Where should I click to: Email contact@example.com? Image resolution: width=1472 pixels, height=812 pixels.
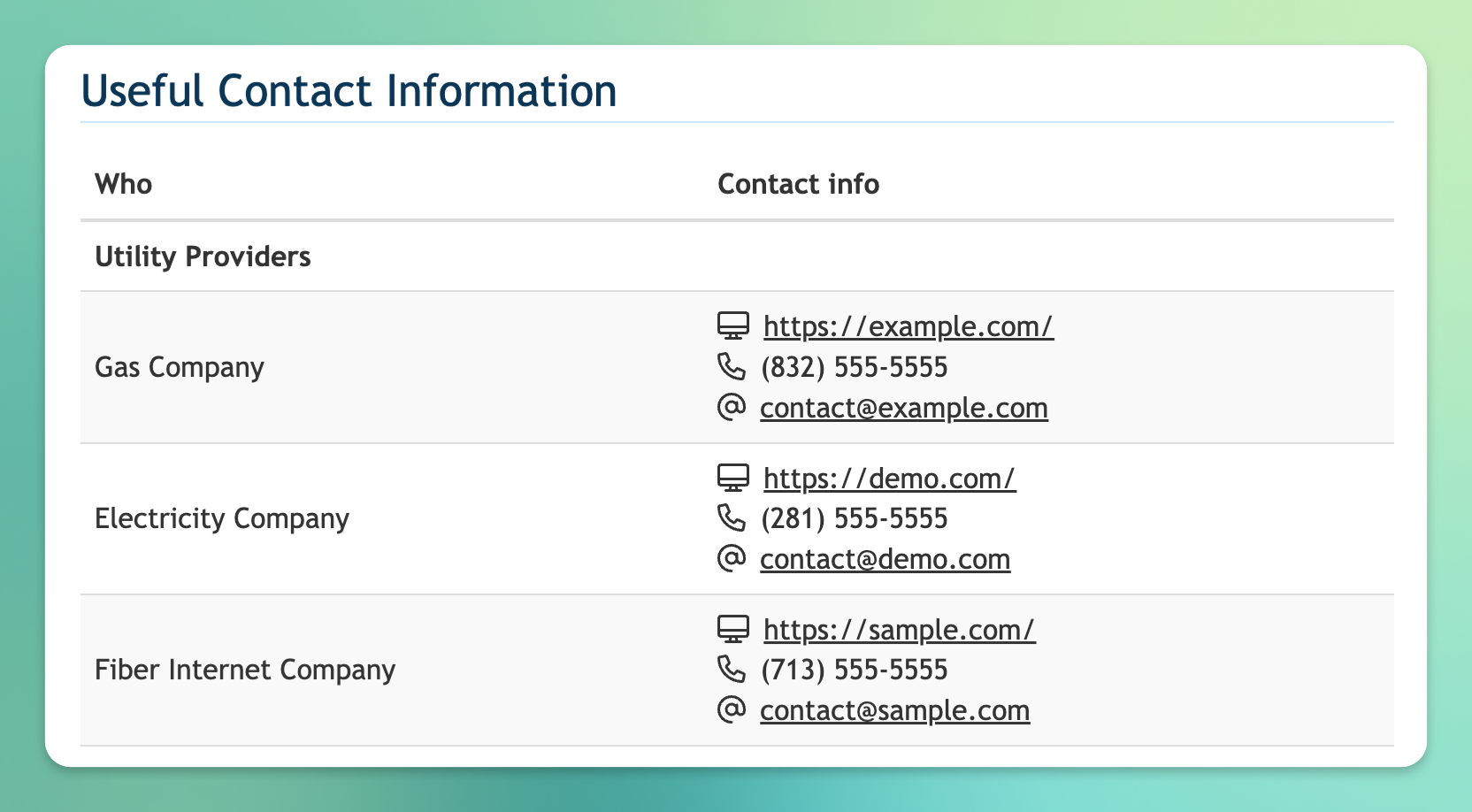point(903,408)
